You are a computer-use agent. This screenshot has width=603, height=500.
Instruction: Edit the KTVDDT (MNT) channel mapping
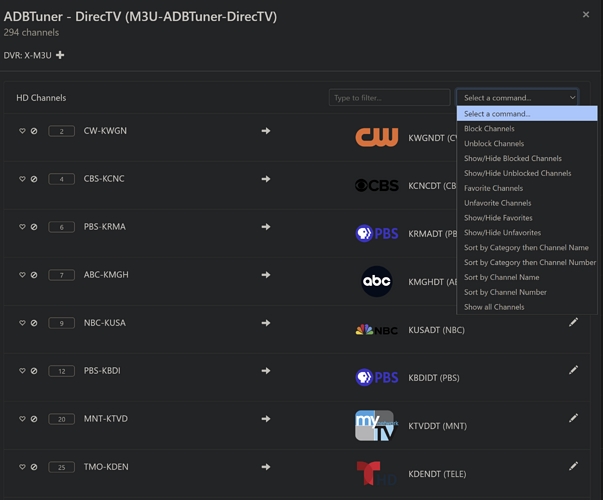point(573,418)
